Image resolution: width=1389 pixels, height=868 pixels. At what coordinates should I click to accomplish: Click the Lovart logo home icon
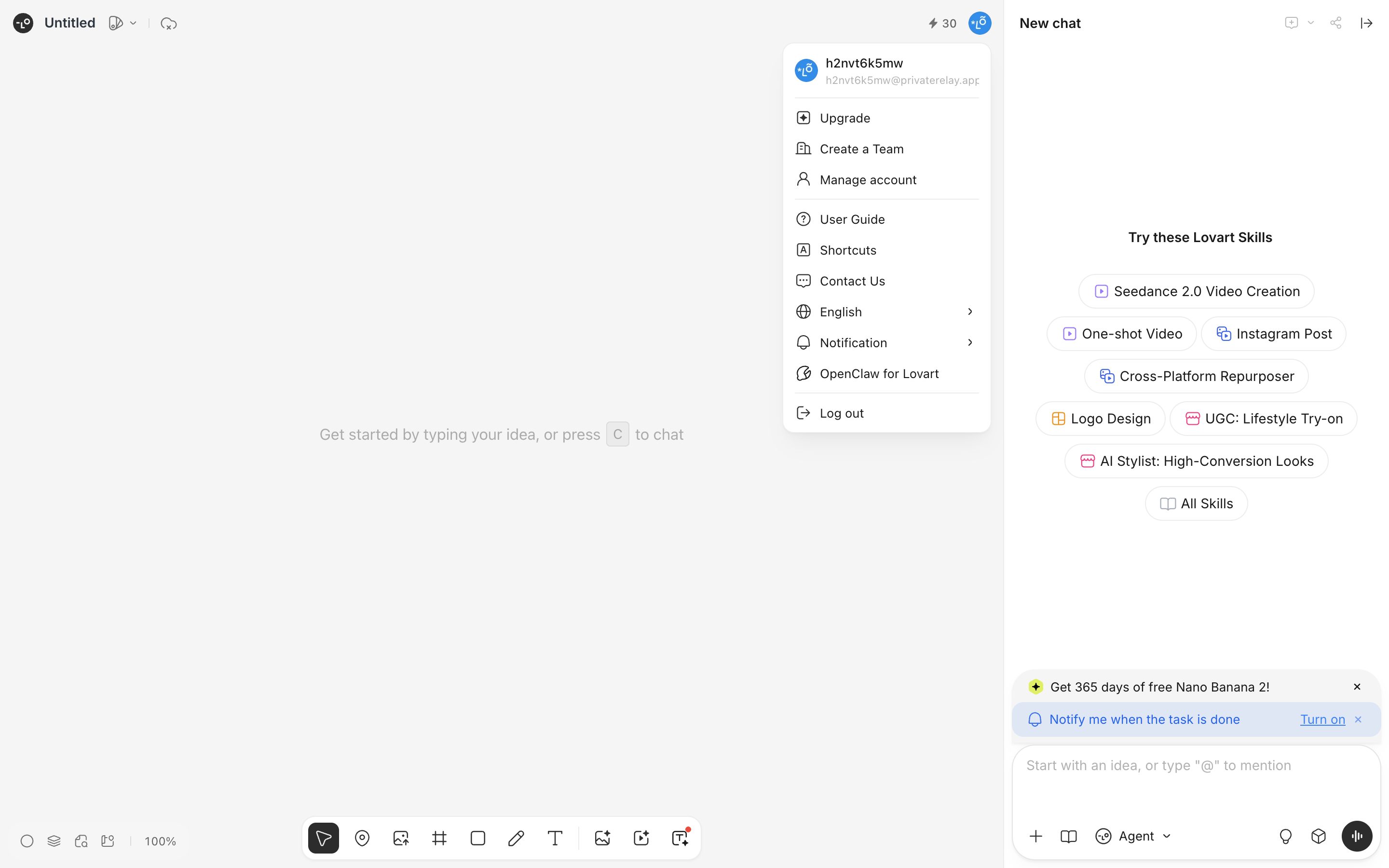click(23, 23)
